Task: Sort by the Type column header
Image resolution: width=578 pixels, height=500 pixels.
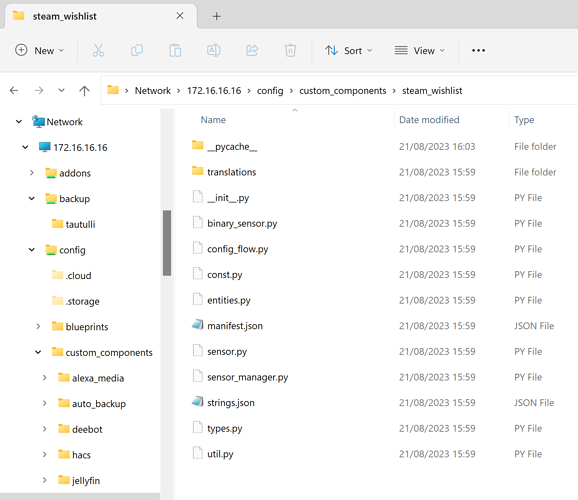Action: coord(524,120)
